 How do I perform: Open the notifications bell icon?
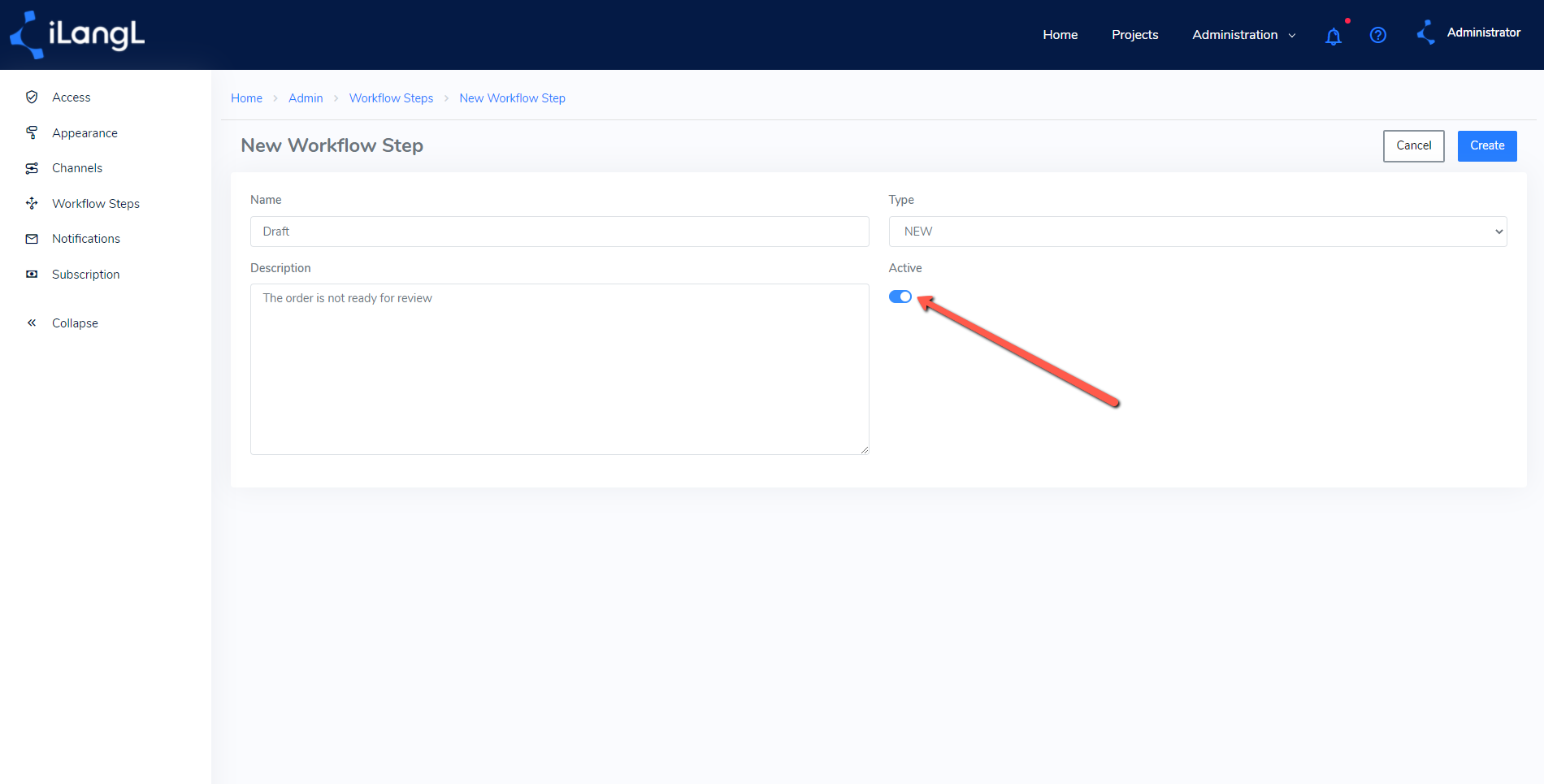pos(1333,36)
